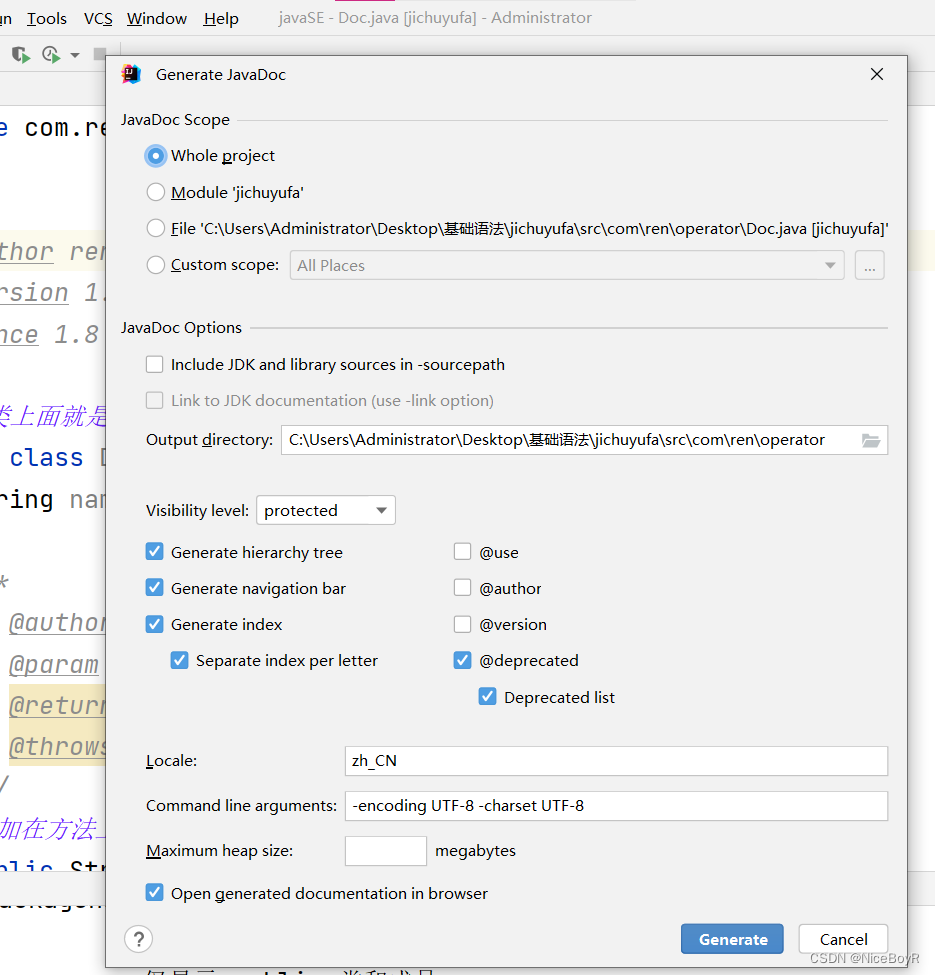Viewport: 935px width, 975px height.
Task: Click the Run with Profiler toolbar icon
Action: 48,55
